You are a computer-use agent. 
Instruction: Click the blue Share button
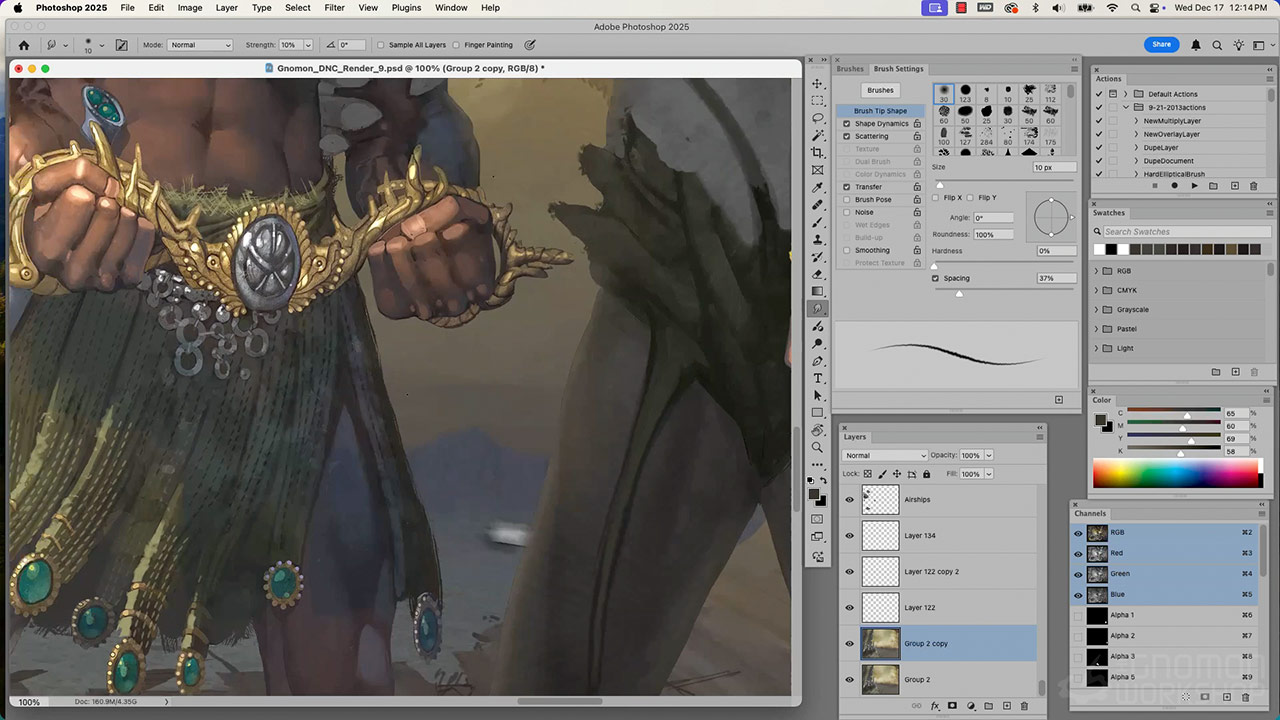click(x=1161, y=45)
